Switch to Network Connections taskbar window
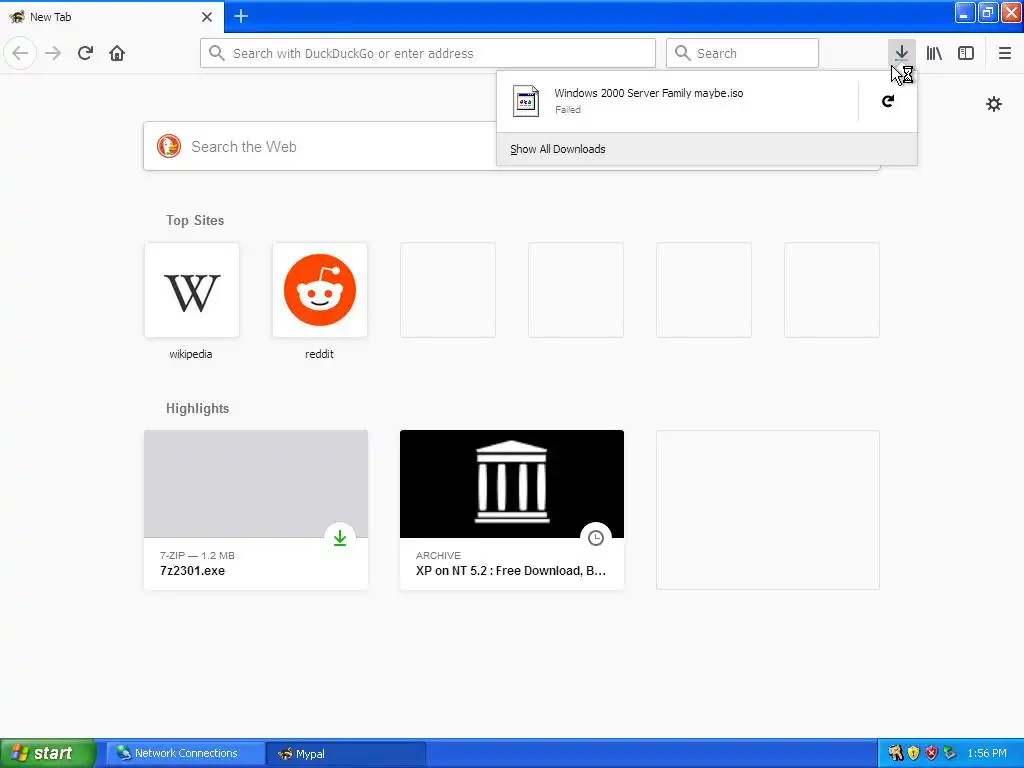Image resolution: width=1024 pixels, height=768 pixels. coord(185,754)
